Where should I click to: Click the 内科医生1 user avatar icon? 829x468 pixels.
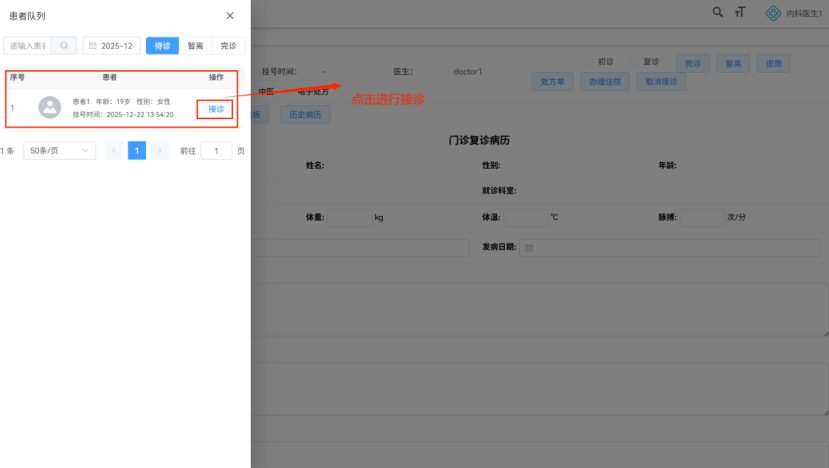(772, 13)
